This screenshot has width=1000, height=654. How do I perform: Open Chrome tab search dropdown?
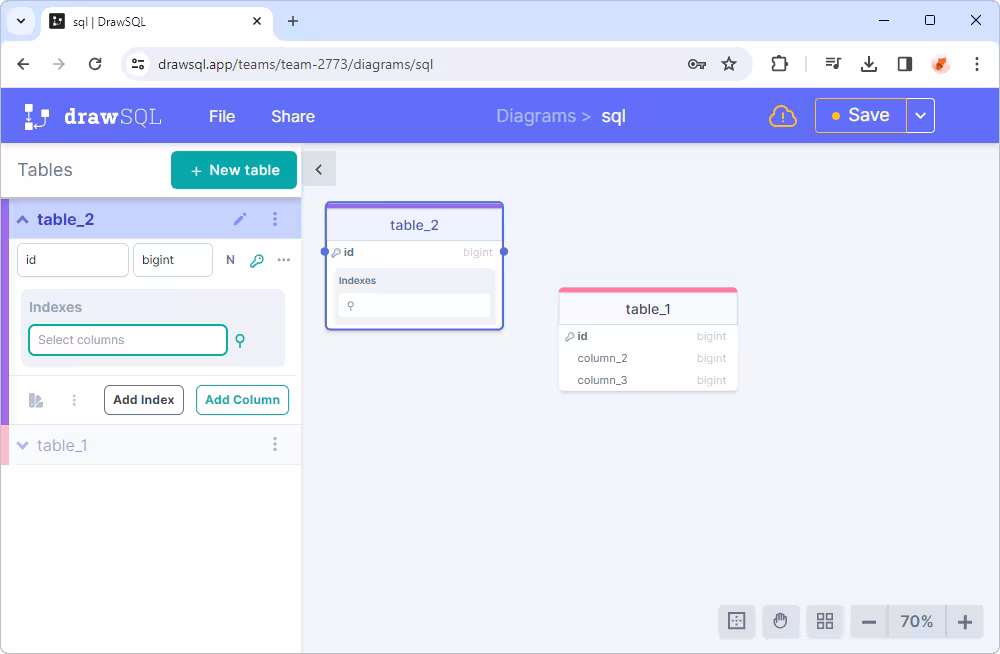(21, 21)
